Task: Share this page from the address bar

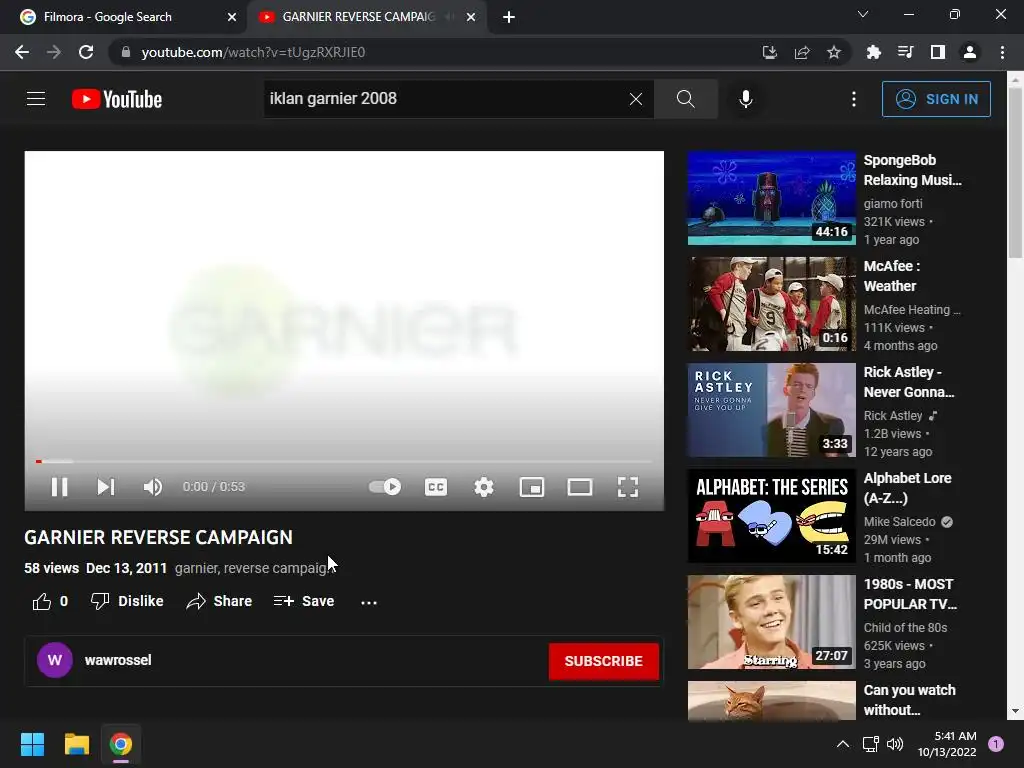Action: click(802, 52)
